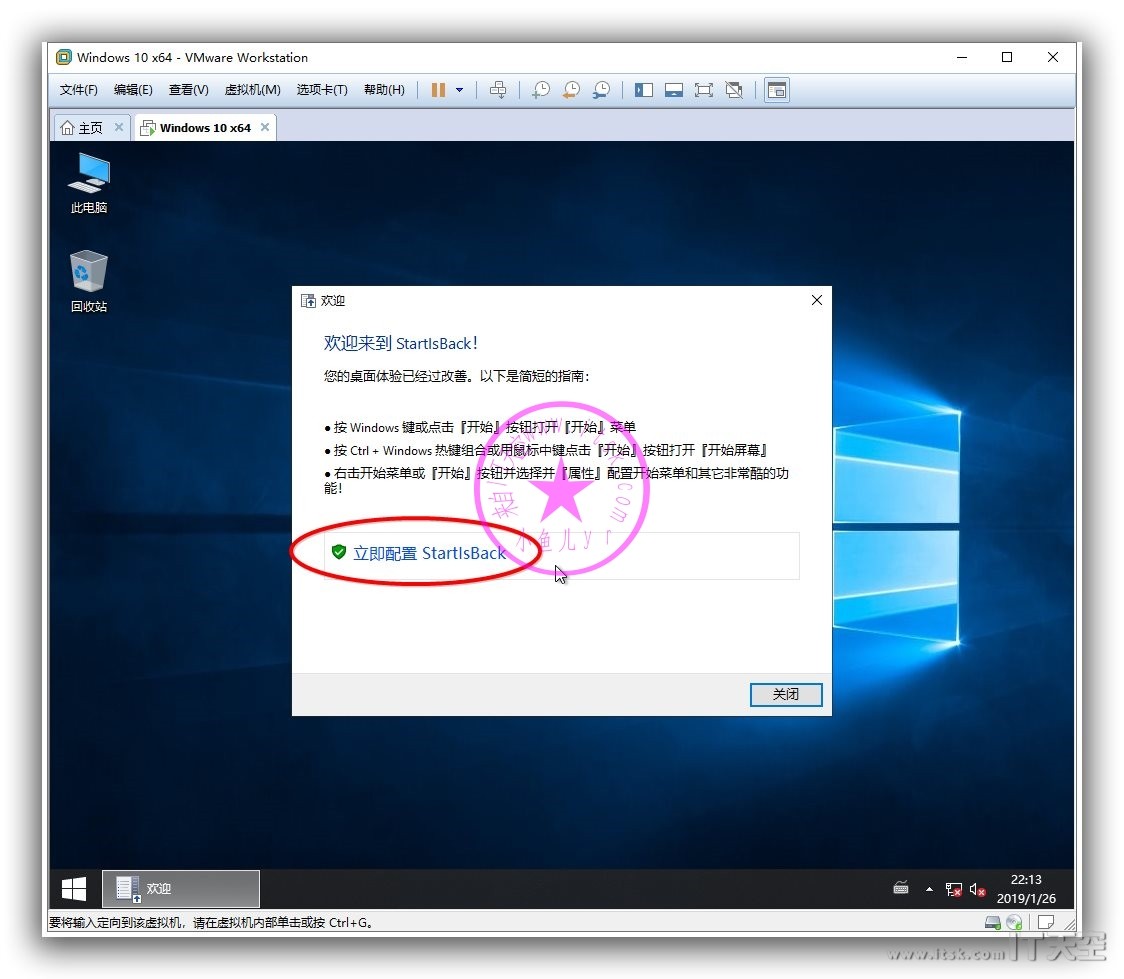Open the 虚拟机(M) menu
Viewport: 1124px width, 979px height.
252,90
